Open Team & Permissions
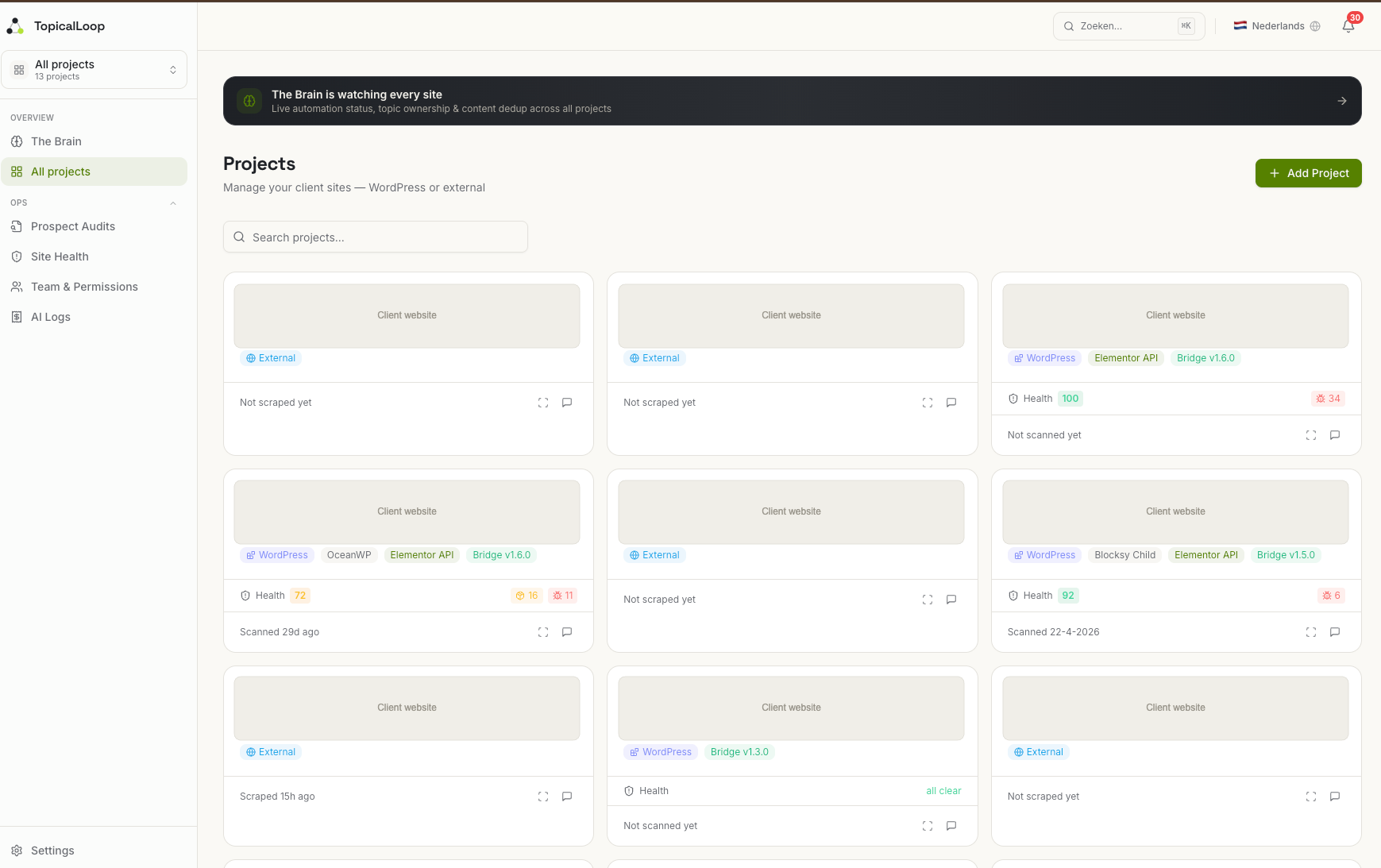The width and height of the screenshot is (1381, 868). (95, 287)
